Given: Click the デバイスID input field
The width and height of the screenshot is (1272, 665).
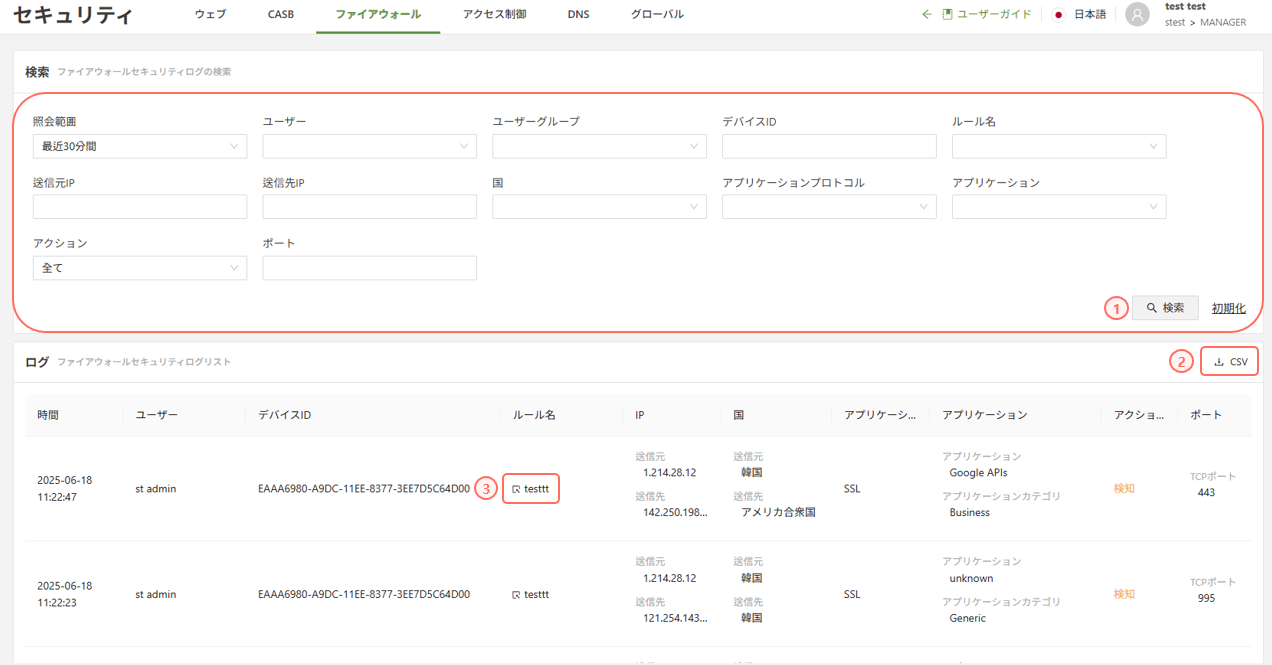Looking at the screenshot, I should [x=829, y=146].
